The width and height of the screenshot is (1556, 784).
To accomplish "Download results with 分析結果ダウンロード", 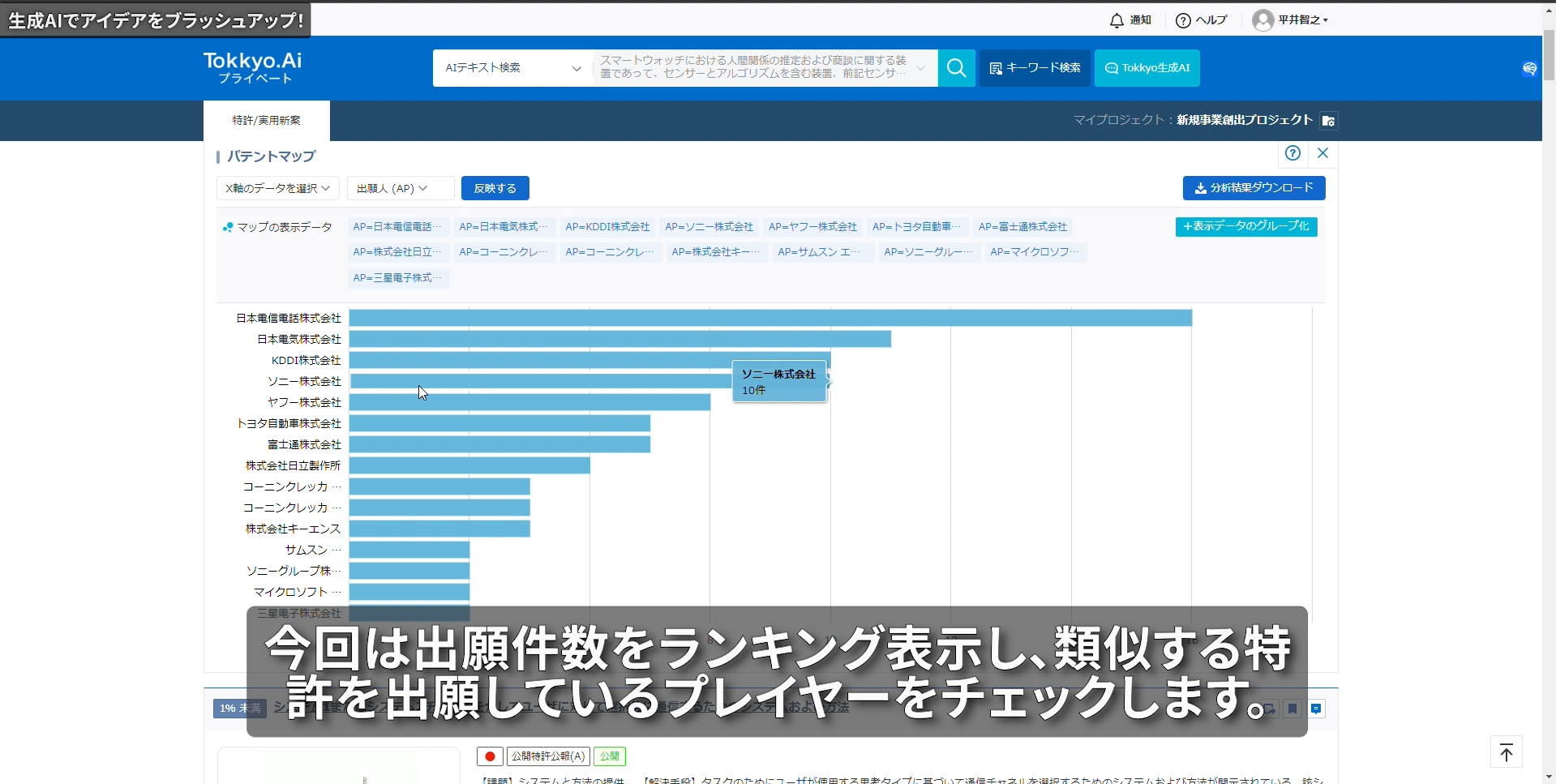I will (1254, 188).
